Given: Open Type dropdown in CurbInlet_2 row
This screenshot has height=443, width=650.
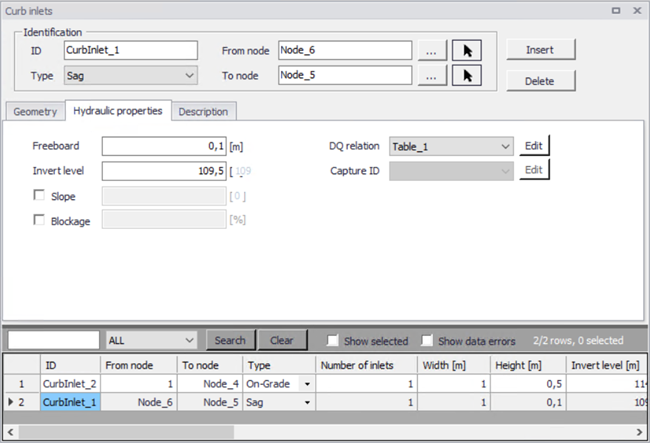Looking at the screenshot, I should tap(307, 384).
